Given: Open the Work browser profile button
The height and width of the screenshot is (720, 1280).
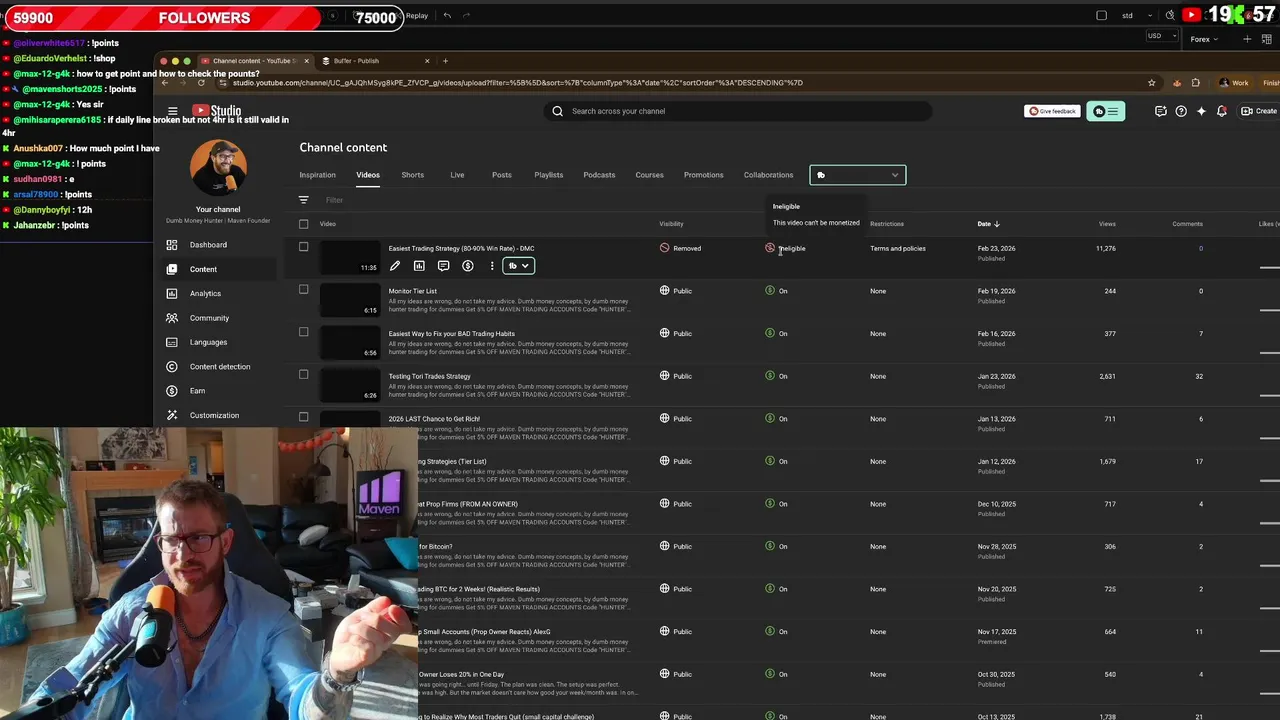Looking at the screenshot, I should tap(1234, 83).
